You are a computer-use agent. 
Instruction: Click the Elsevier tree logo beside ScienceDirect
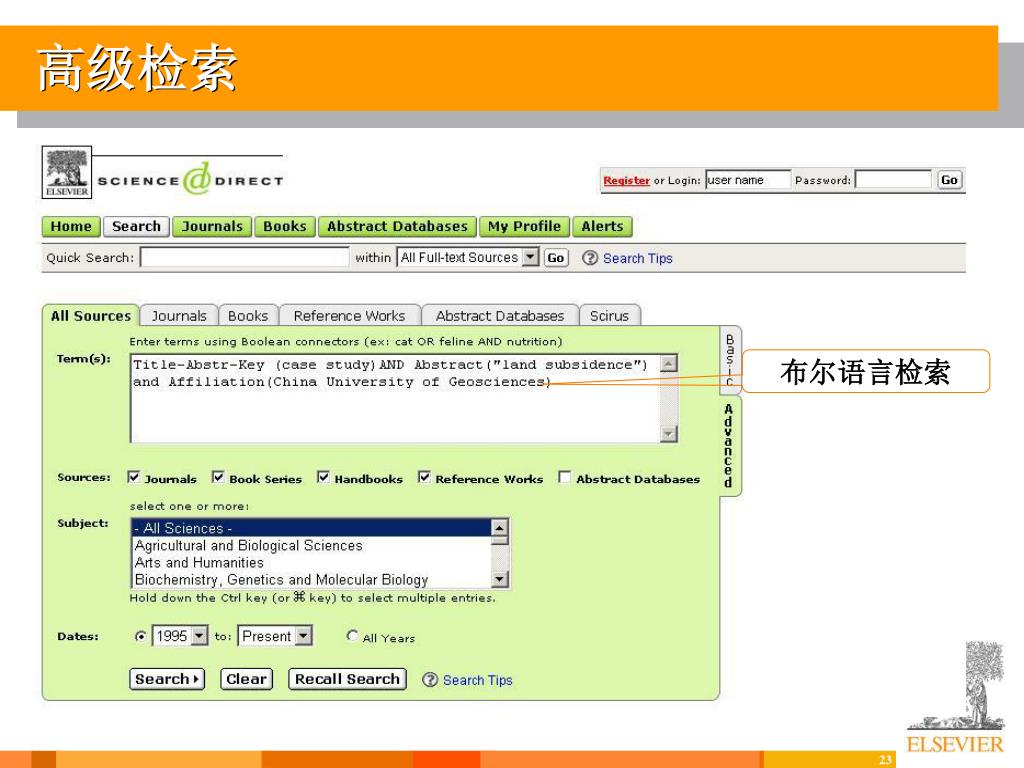click(x=67, y=172)
